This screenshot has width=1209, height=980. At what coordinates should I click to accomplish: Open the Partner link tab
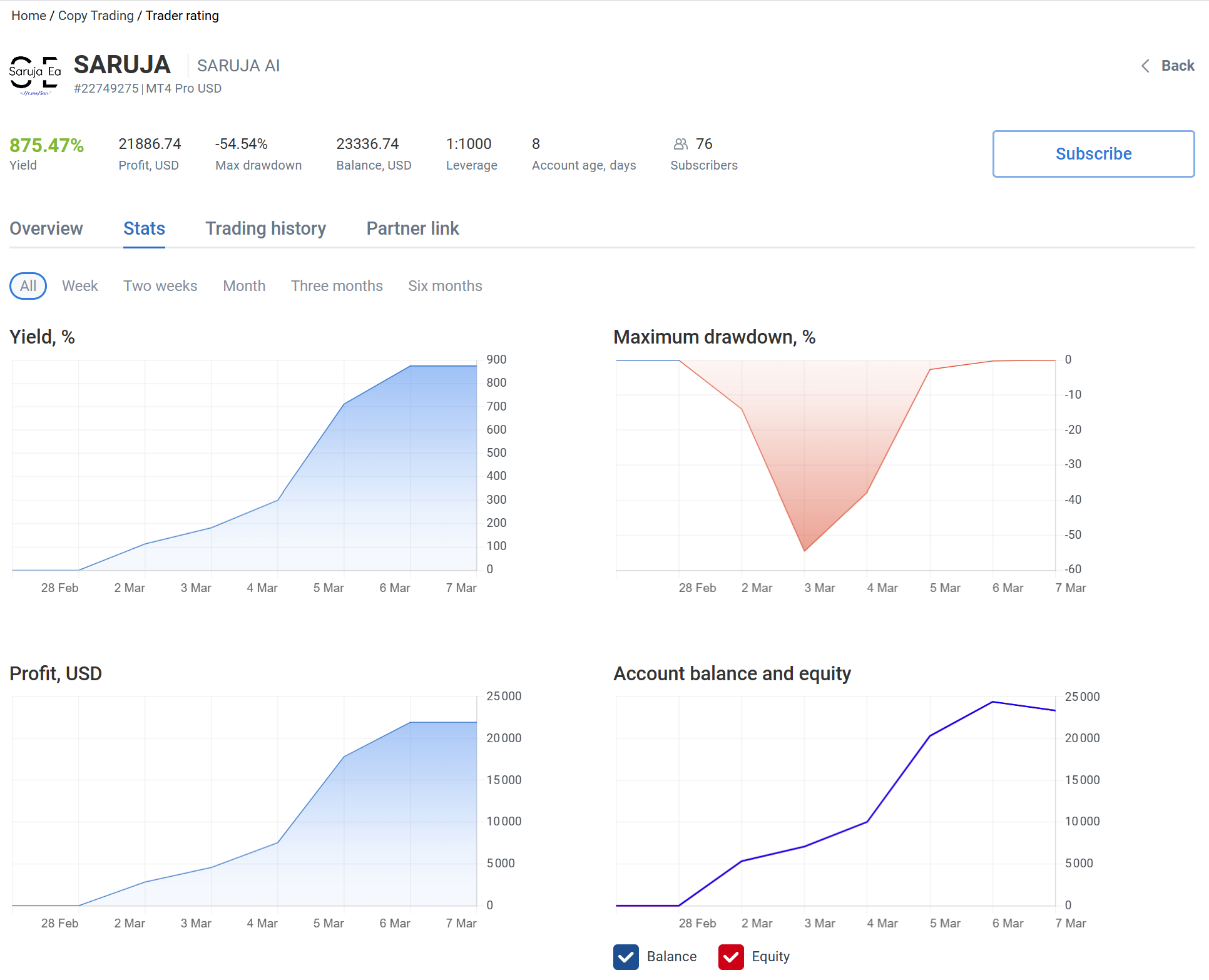click(x=412, y=228)
